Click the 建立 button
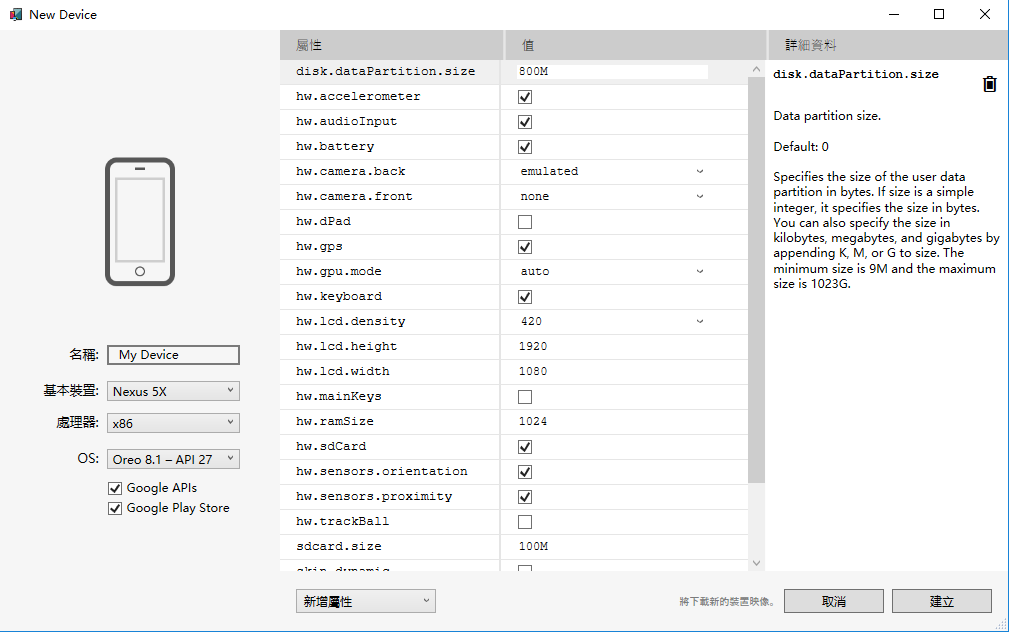The width and height of the screenshot is (1009, 632). point(941,601)
